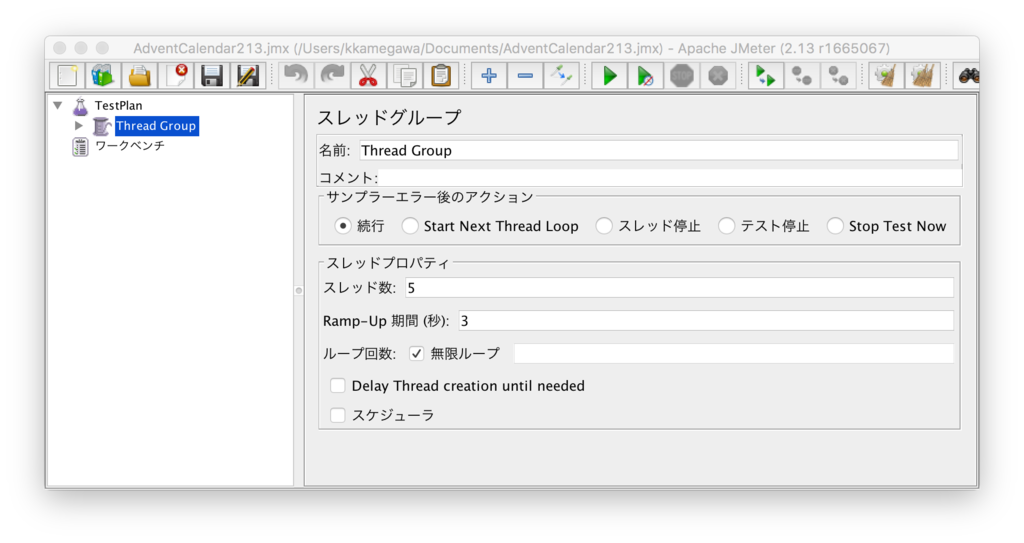Click the Stop sign icon
1024x543 pixels.
682,76
